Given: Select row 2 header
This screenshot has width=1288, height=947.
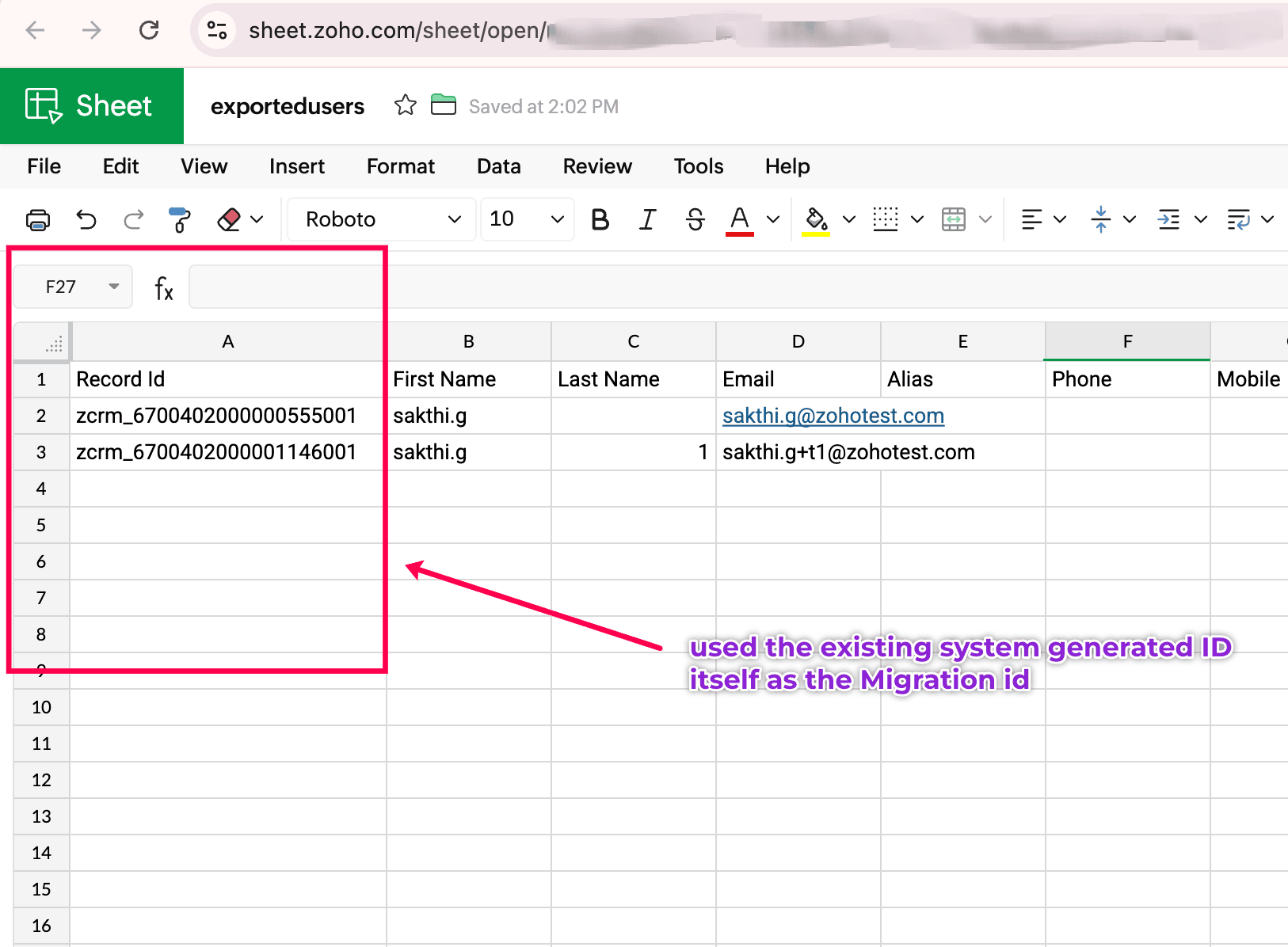Looking at the screenshot, I should coord(42,416).
